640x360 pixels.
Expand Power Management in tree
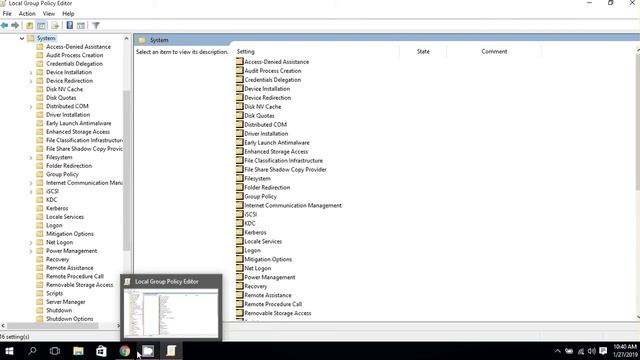[x=31, y=251]
